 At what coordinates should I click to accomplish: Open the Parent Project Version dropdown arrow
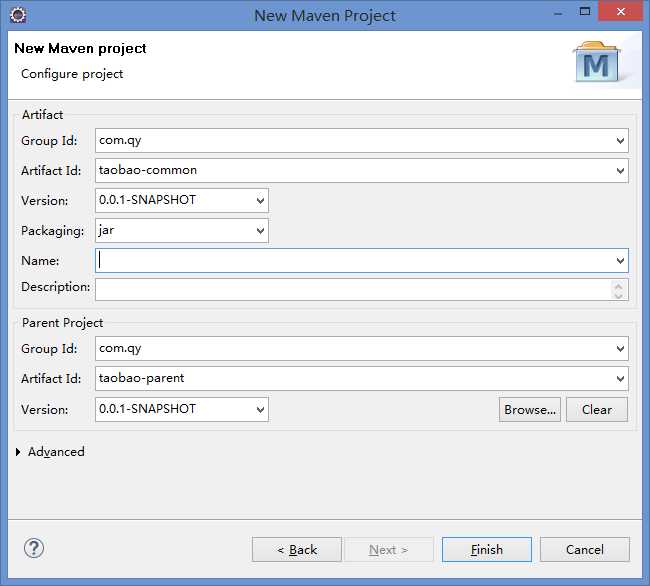click(x=260, y=410)
